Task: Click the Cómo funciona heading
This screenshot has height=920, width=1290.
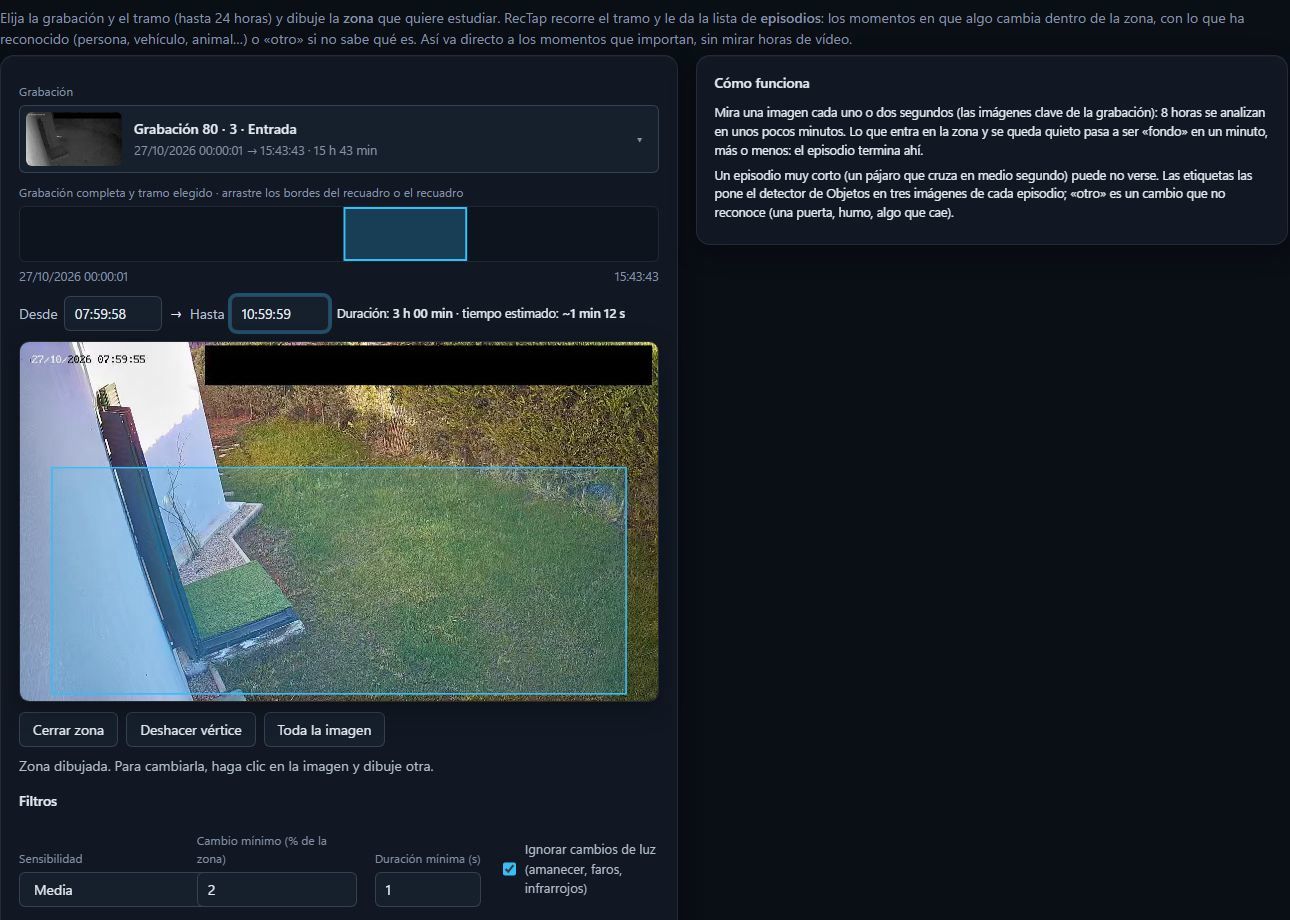Action: click(762, 83)
